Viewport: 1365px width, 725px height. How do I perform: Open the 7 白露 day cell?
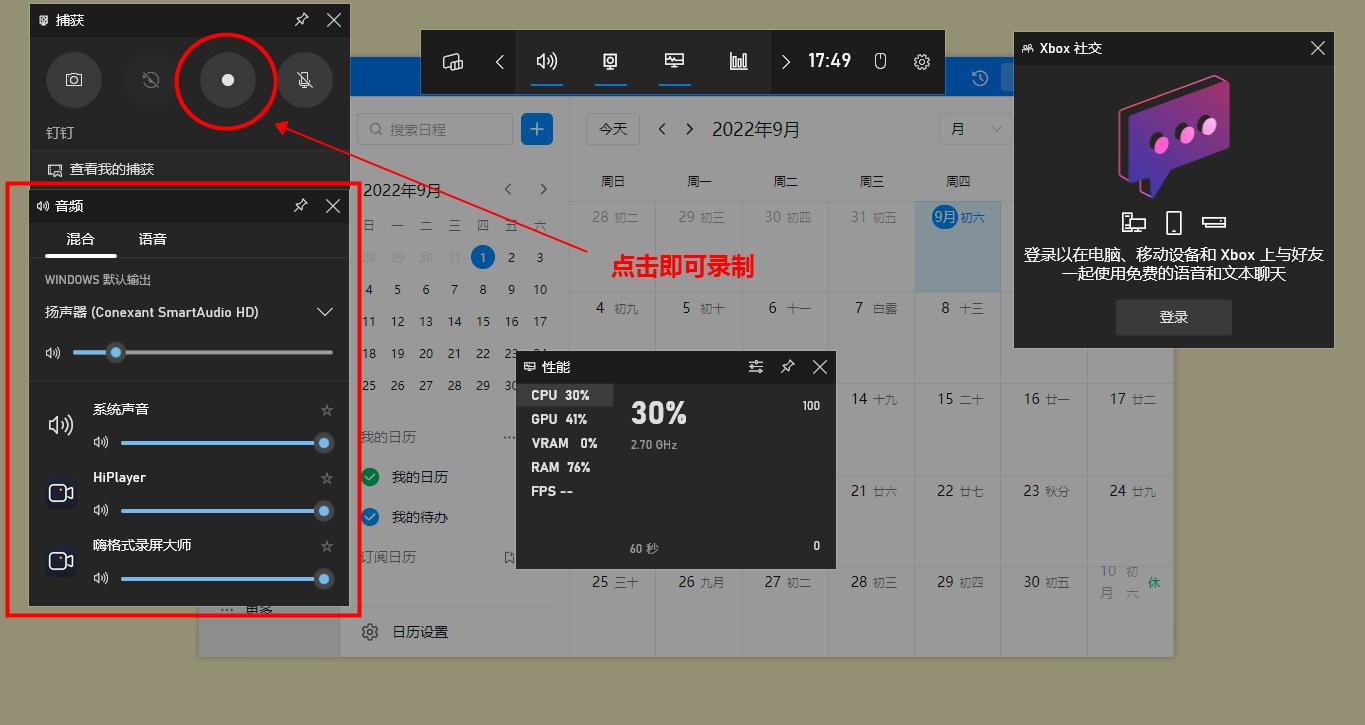872,337
